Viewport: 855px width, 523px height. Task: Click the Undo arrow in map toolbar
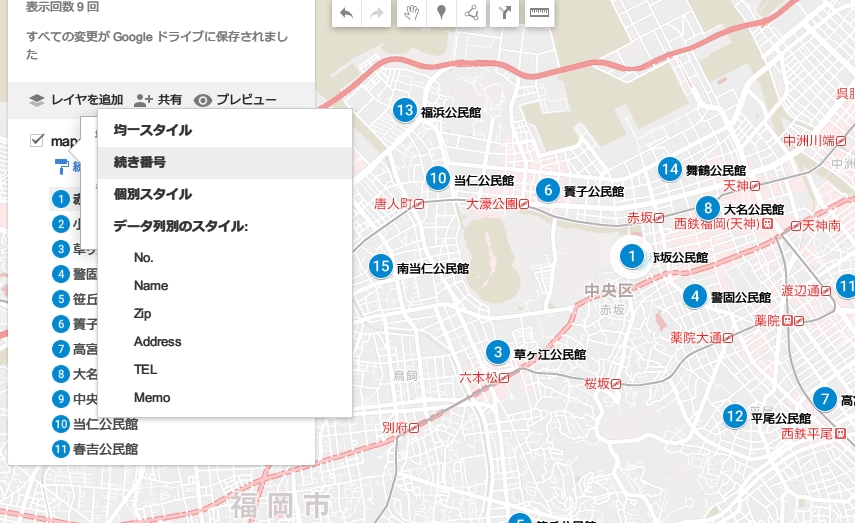tap(346, 13)
